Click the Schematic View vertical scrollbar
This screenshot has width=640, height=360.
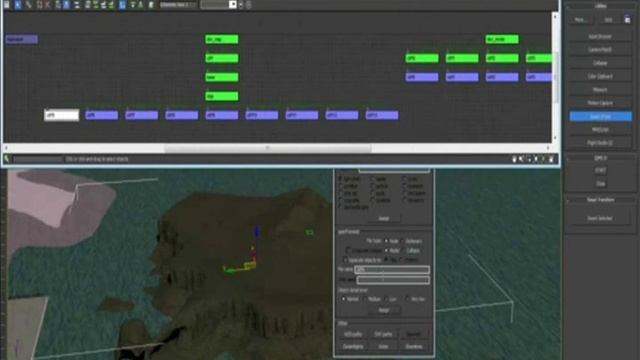click(555, 77)
